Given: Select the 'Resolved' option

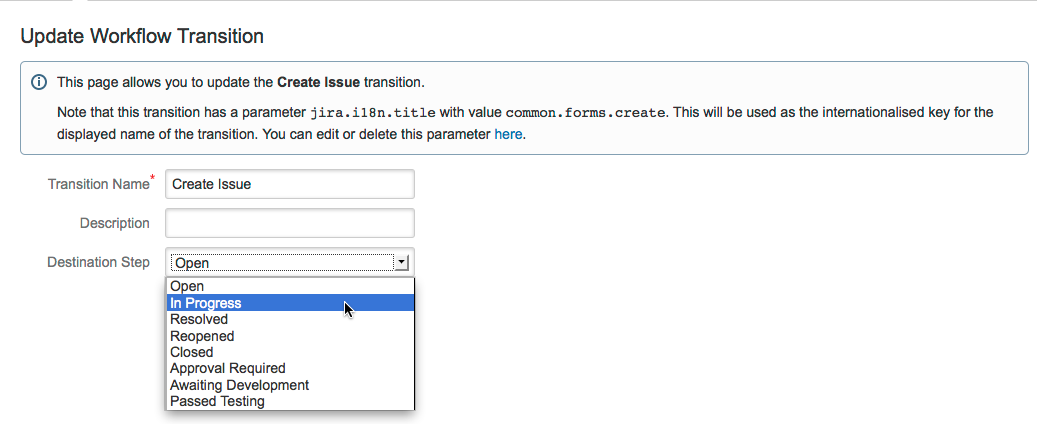Looking at the screenshot, I should (199, 320).
